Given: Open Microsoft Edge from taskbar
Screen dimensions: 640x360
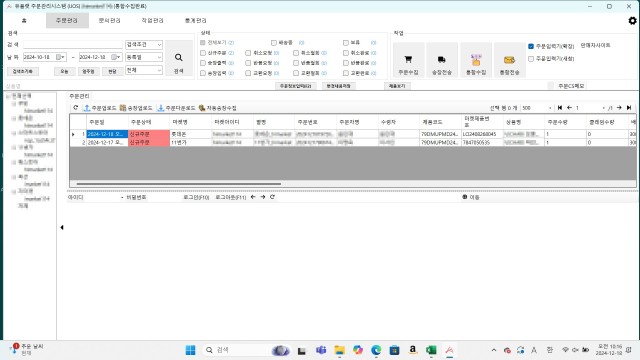Looking at the screenshot, I should (376, 350).
